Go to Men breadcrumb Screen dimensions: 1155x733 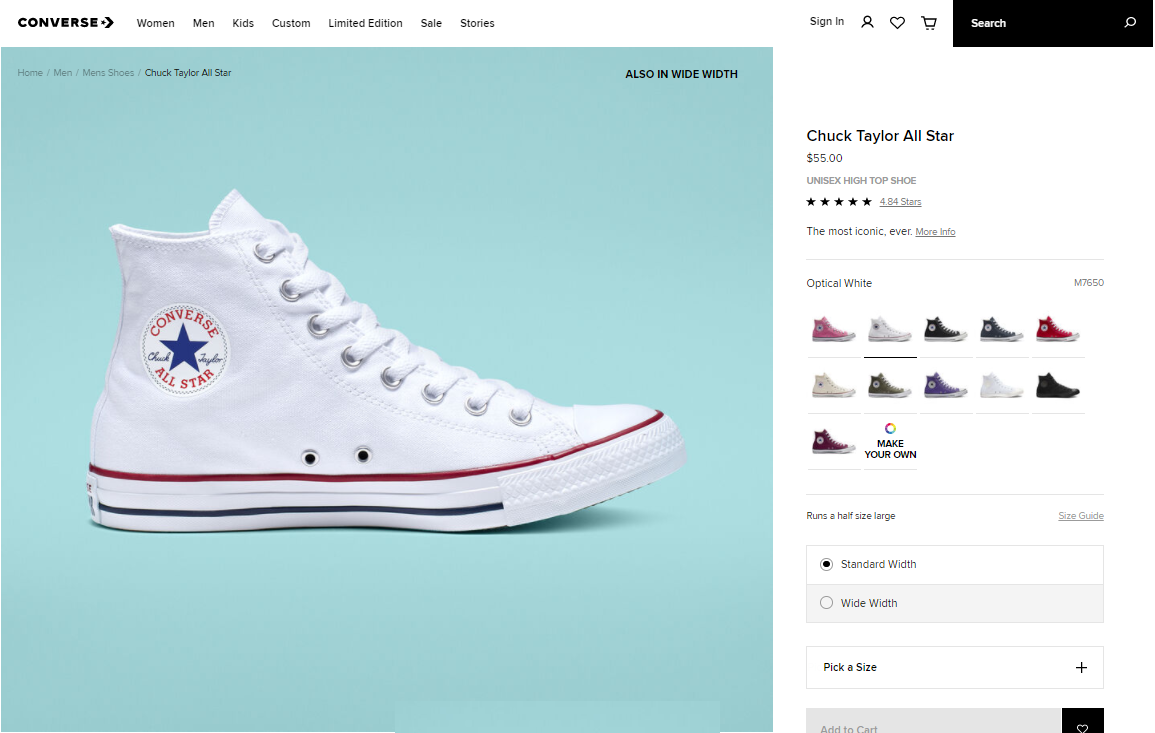tap(63, 73)
